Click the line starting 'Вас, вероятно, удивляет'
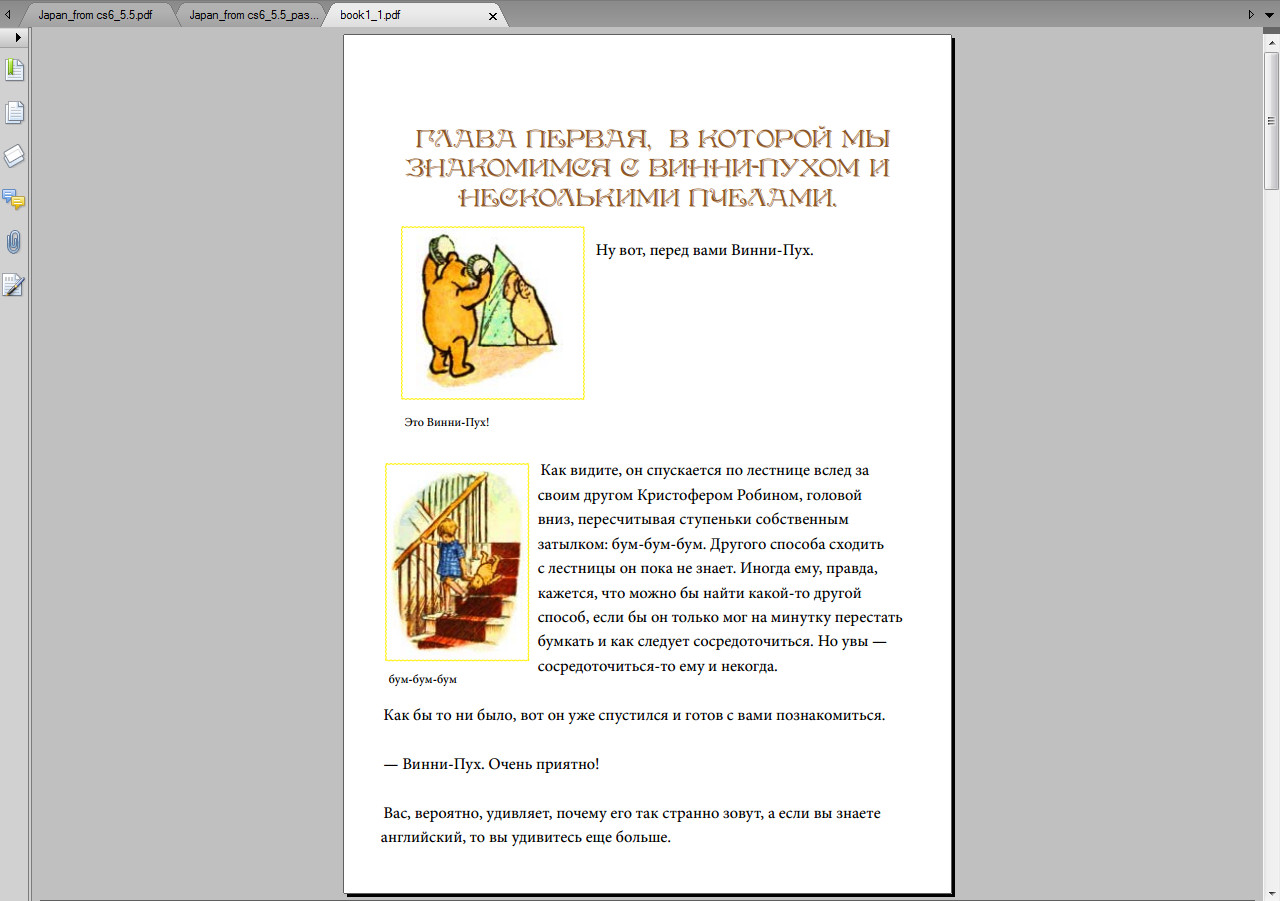 632,813
